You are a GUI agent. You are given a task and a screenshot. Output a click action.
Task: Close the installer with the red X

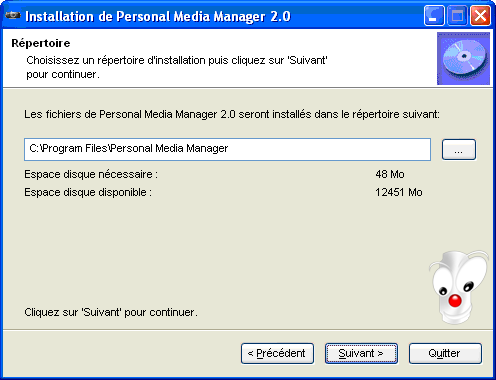pos(480,16)
